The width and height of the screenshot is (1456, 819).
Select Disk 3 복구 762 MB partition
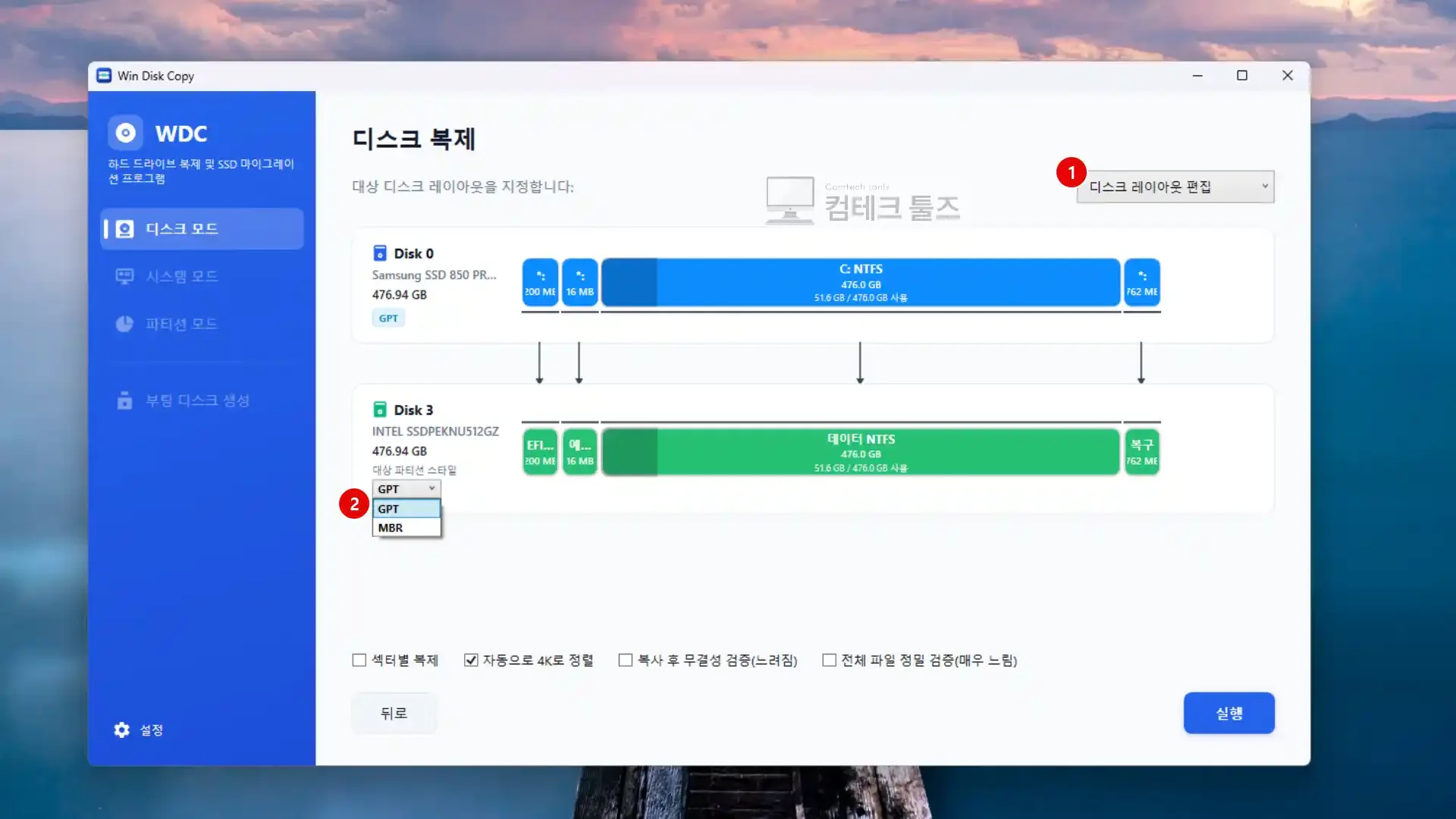1142,452
